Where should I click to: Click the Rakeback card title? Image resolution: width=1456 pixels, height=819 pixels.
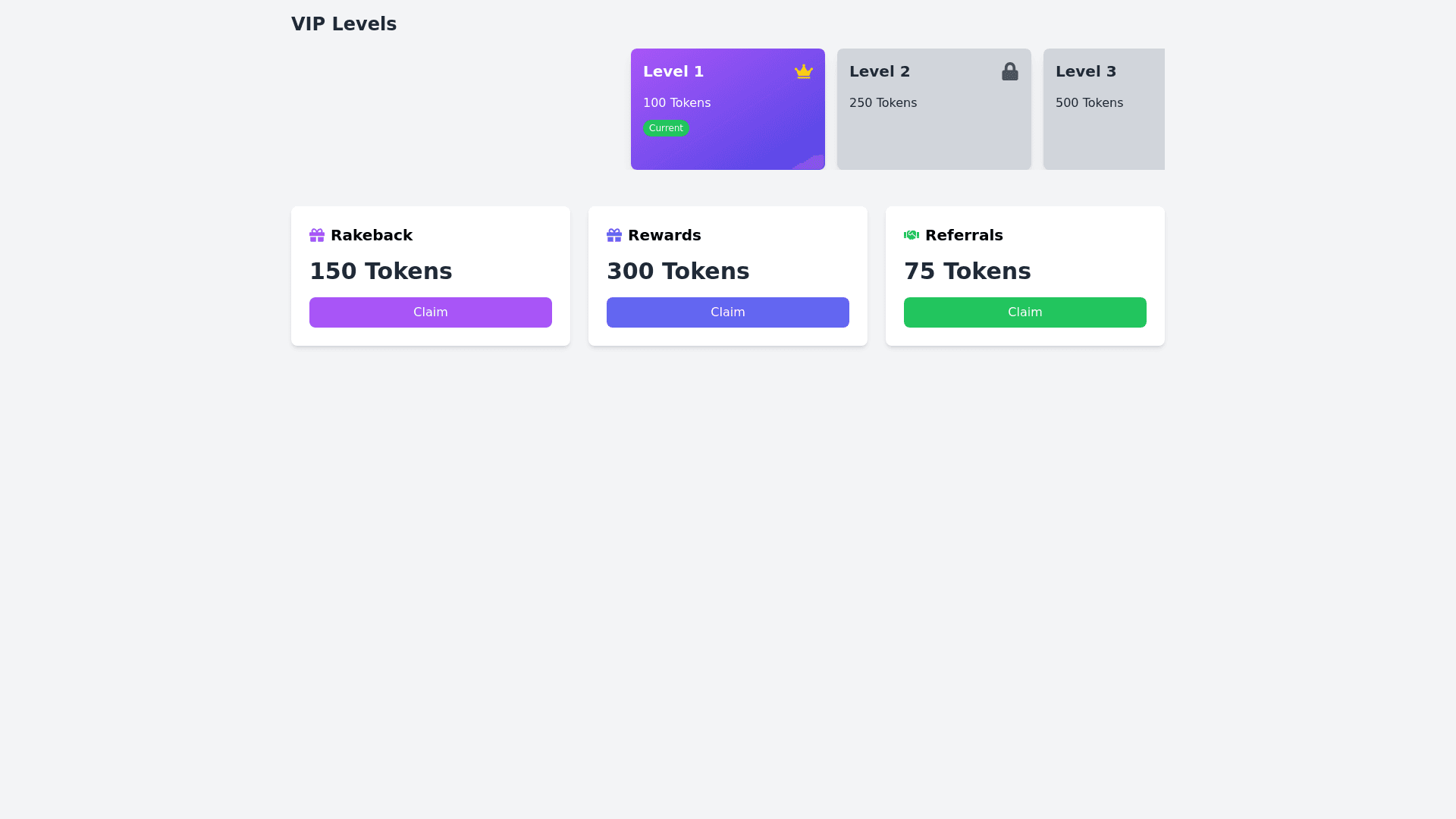[x=371, y=235]
